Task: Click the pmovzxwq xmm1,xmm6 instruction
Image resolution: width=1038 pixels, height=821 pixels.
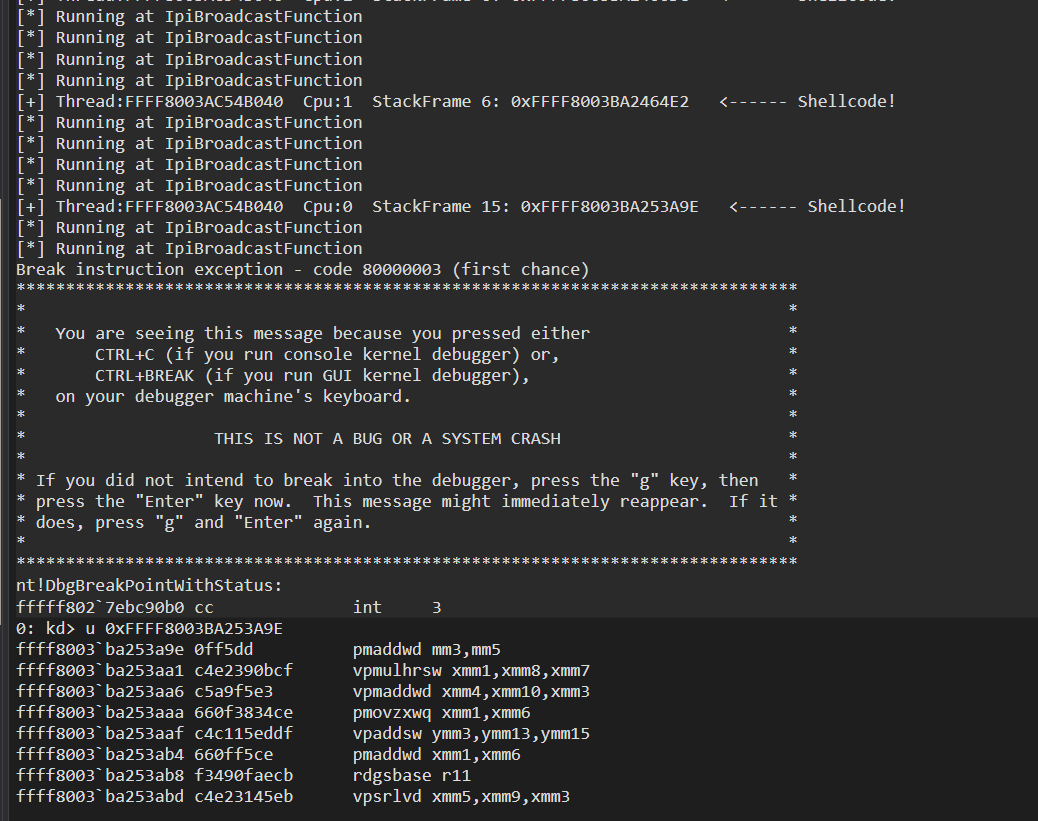Action: 441,712
